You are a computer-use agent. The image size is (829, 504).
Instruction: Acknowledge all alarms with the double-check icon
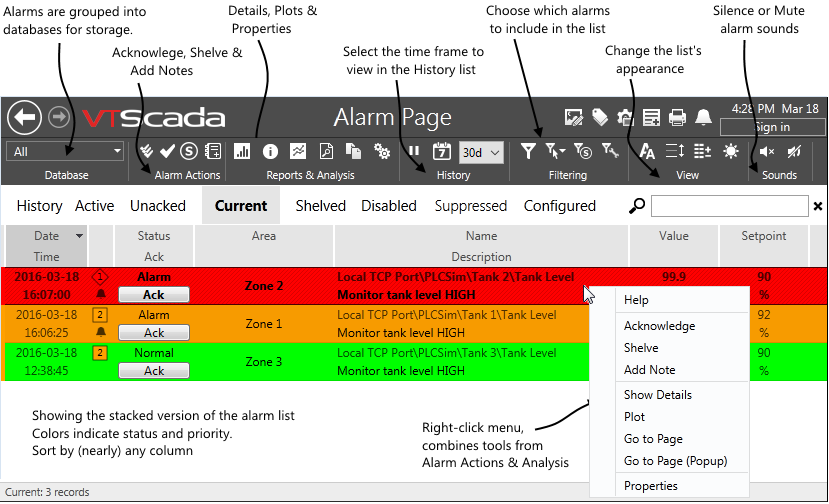(x=147, y=151)
